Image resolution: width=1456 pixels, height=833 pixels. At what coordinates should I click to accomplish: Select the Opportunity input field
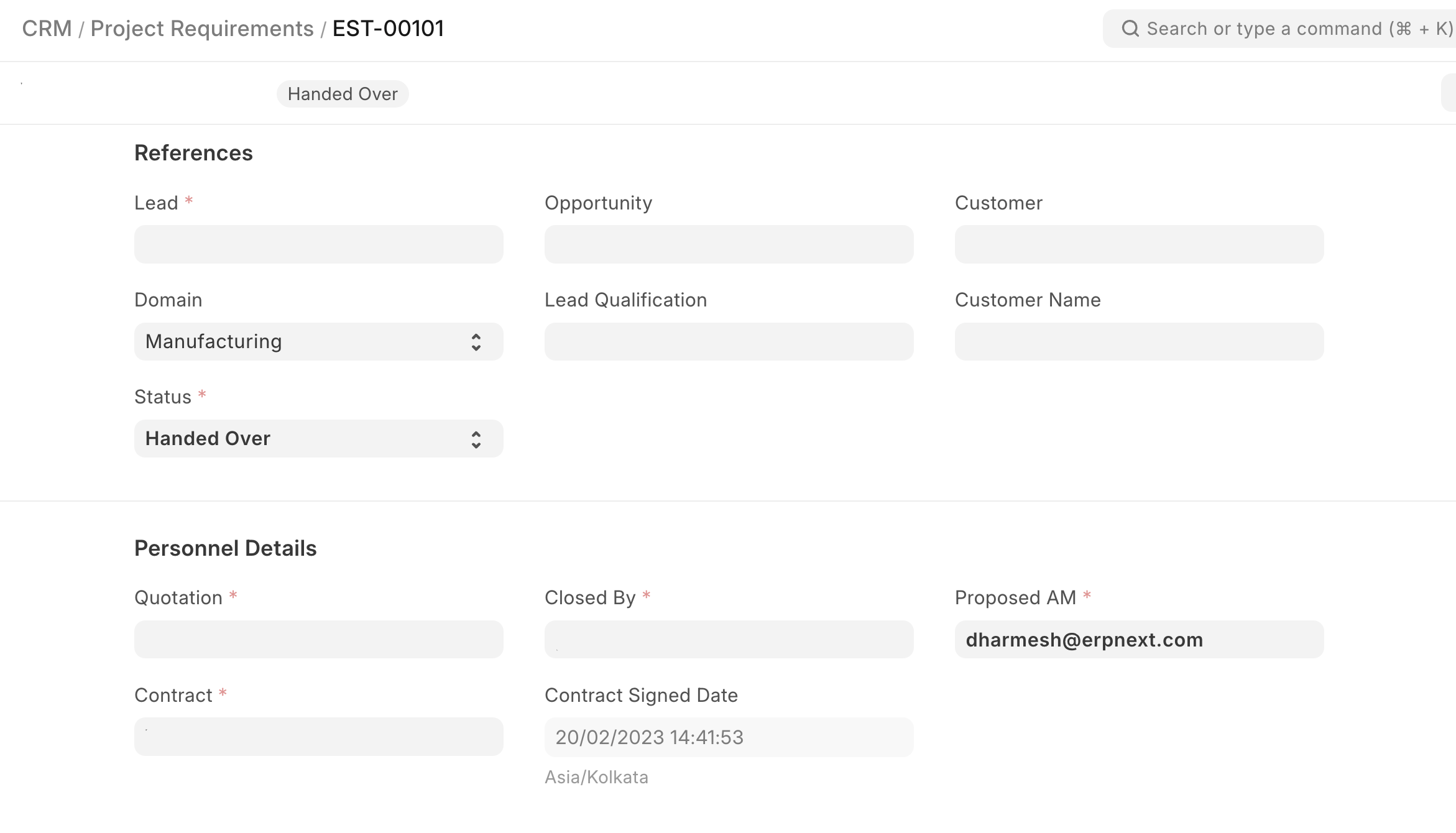coord(729,244)
